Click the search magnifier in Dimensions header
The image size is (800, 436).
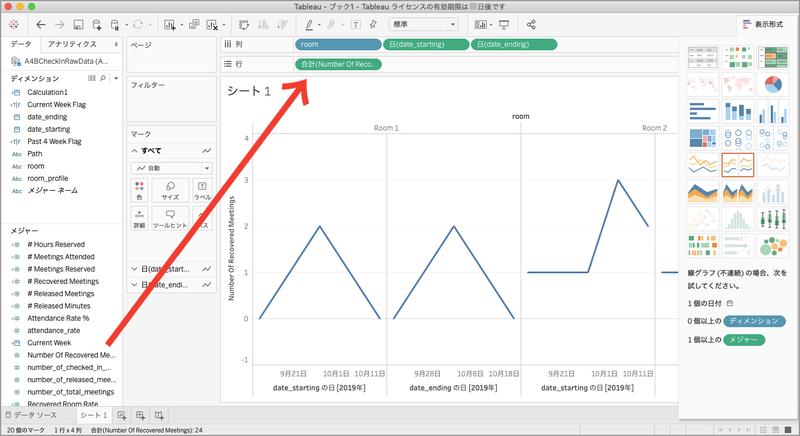tap(103, 78)
